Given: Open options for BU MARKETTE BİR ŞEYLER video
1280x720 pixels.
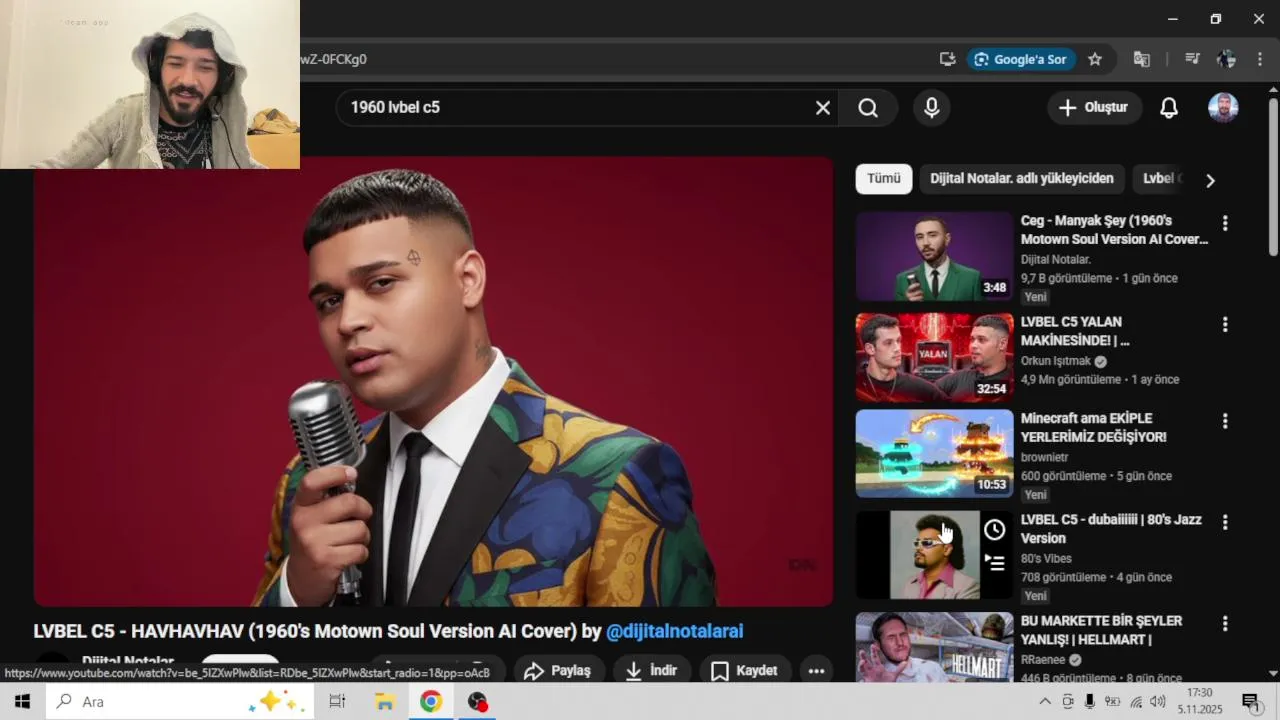Looking at the screenshot, I should [1225, 623].
